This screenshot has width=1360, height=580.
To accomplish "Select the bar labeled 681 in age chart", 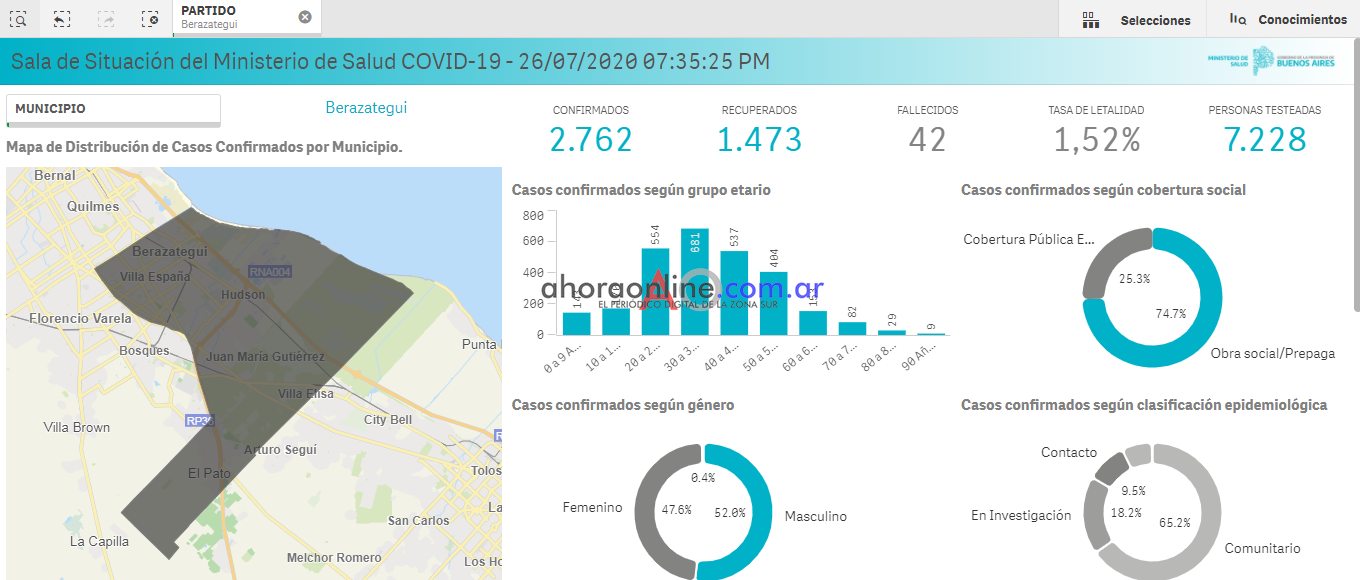I will click(695, 285).
